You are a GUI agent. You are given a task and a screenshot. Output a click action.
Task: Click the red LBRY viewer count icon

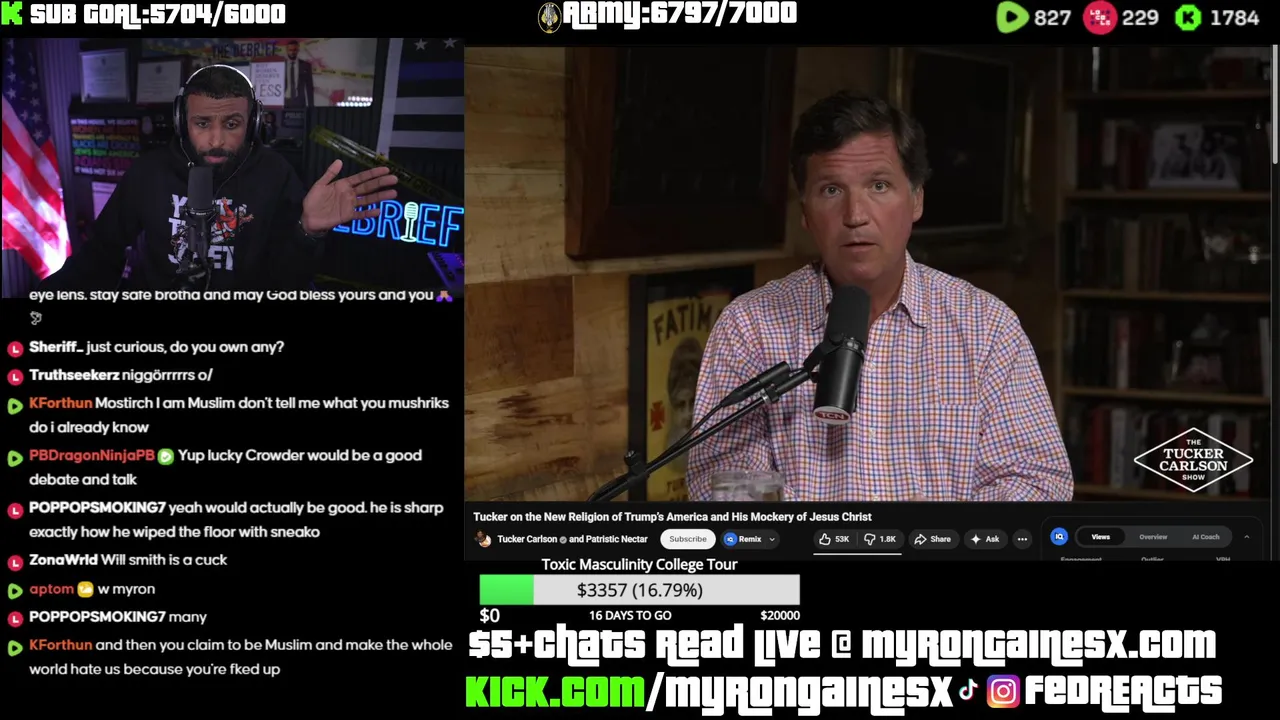point(1100,17)
